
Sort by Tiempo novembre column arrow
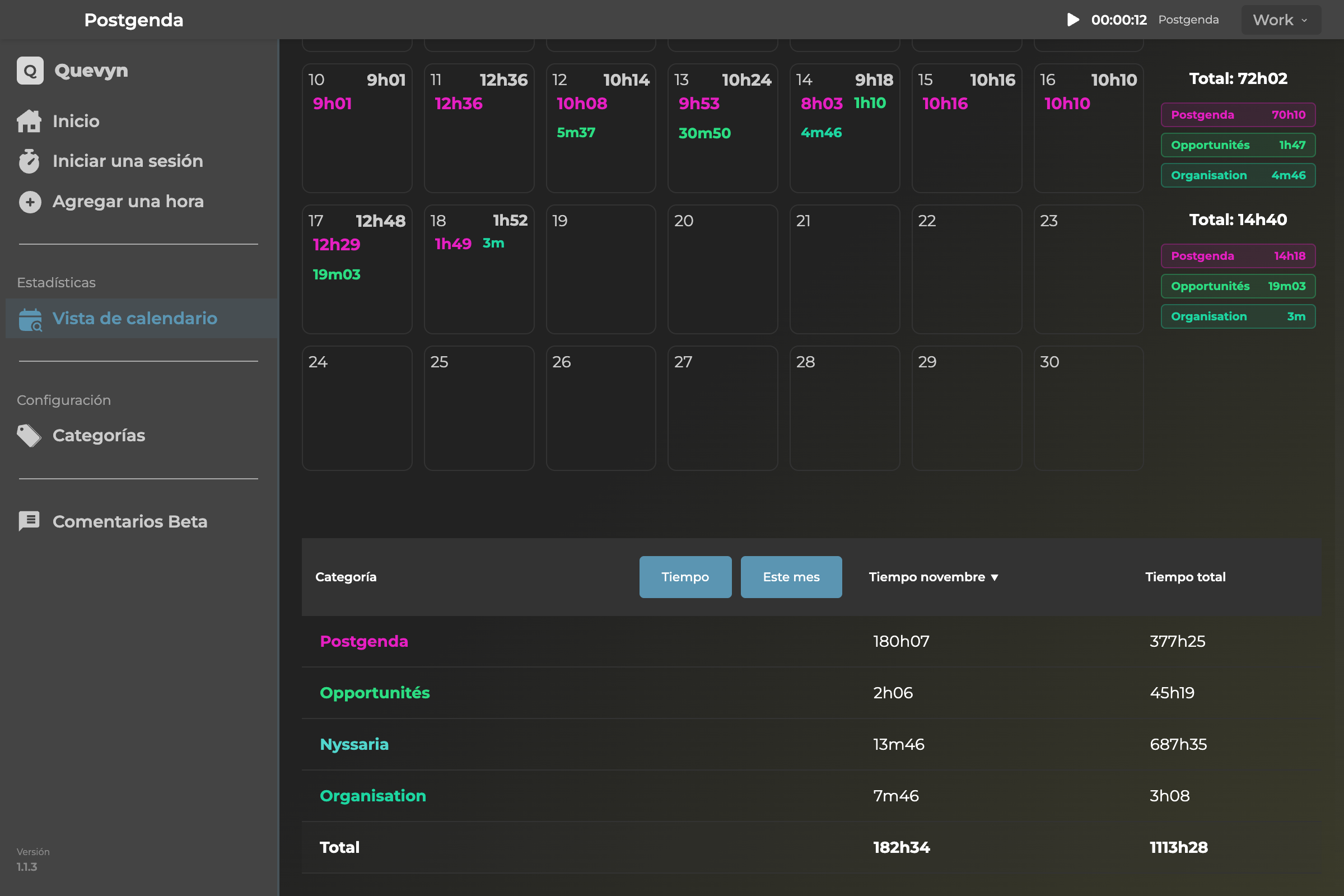tap(995, 577)
